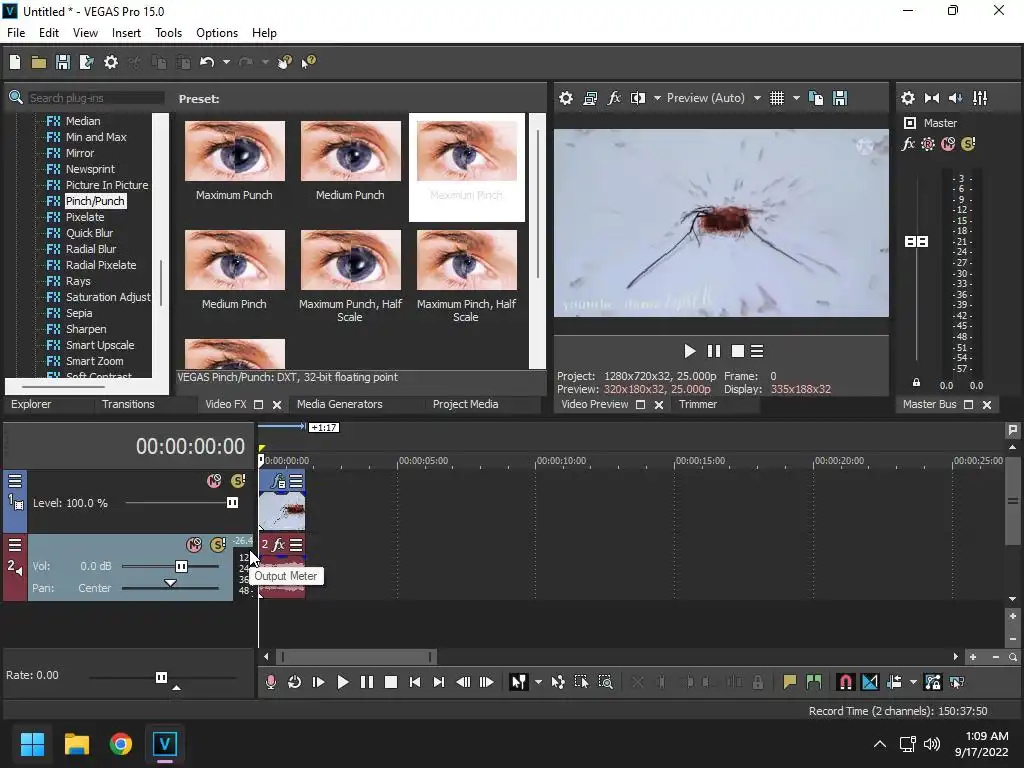Toggle Loop Playback in the transport bar
This screenshot has width=1024, height=768.
295,682
